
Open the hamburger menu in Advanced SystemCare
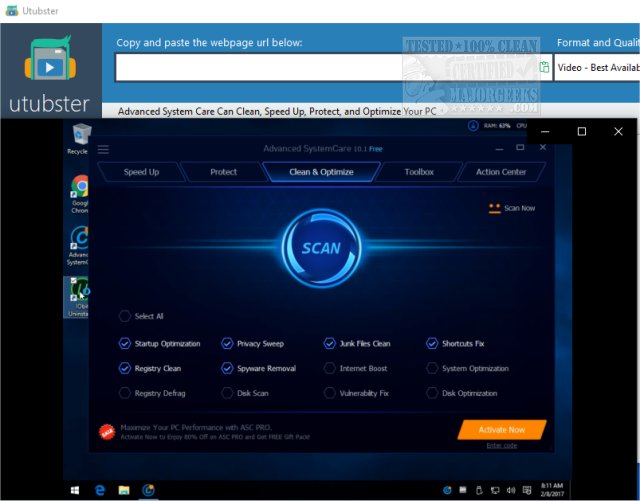coord(103,149)
